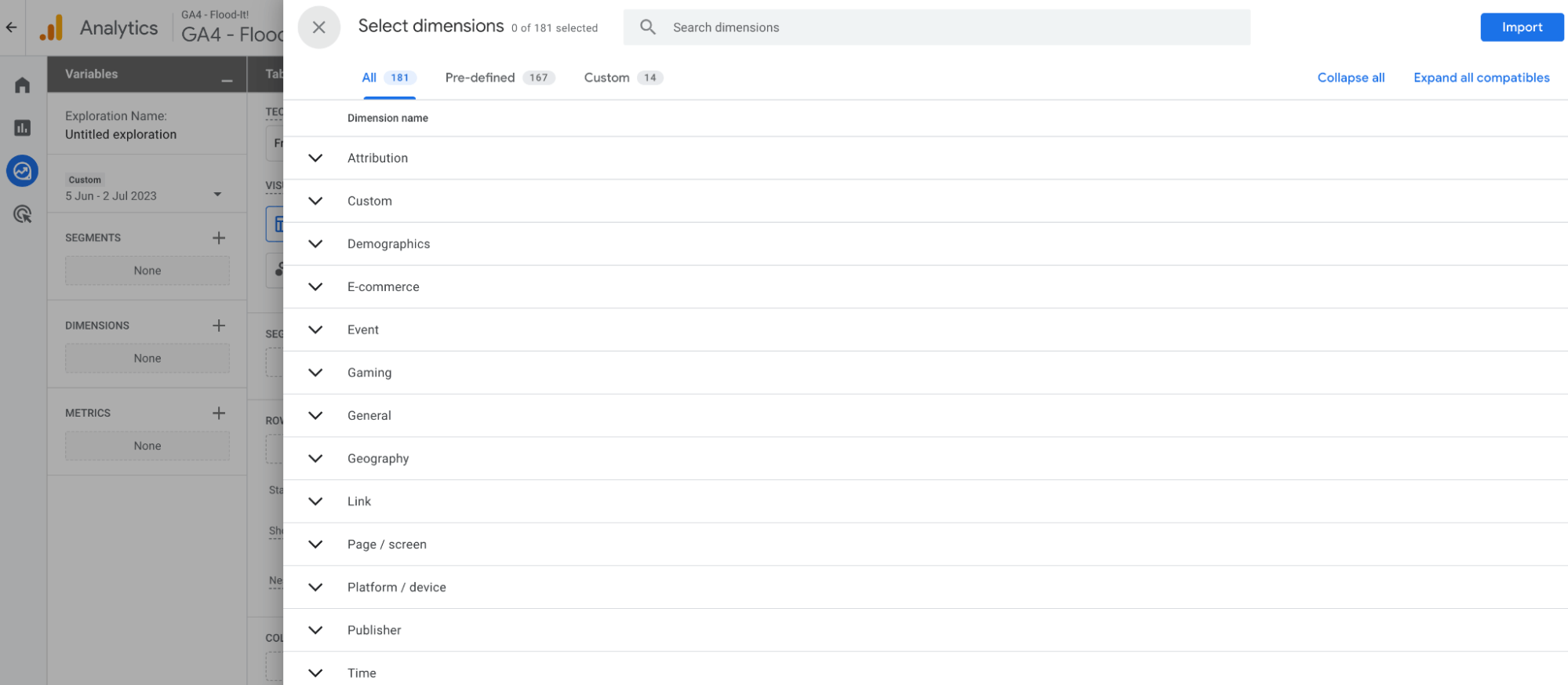
Task: Open Advertising from the left sidebar
Action: click(x=22, y=214)
